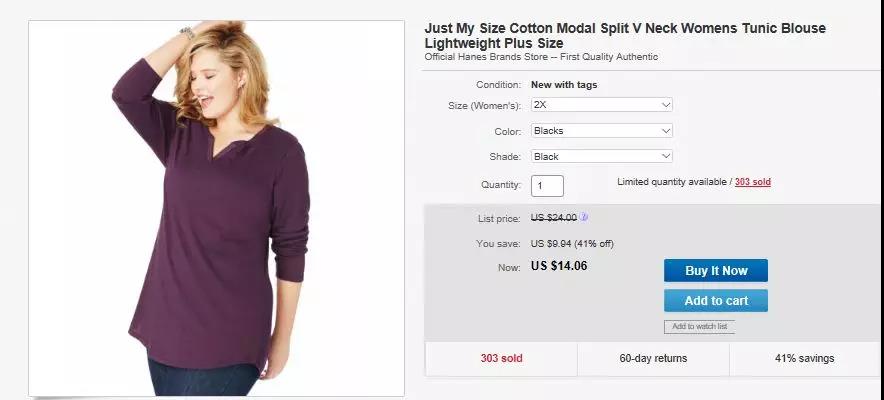Click the purple tunic product image
884x400 pixels.
coord(216,208)
